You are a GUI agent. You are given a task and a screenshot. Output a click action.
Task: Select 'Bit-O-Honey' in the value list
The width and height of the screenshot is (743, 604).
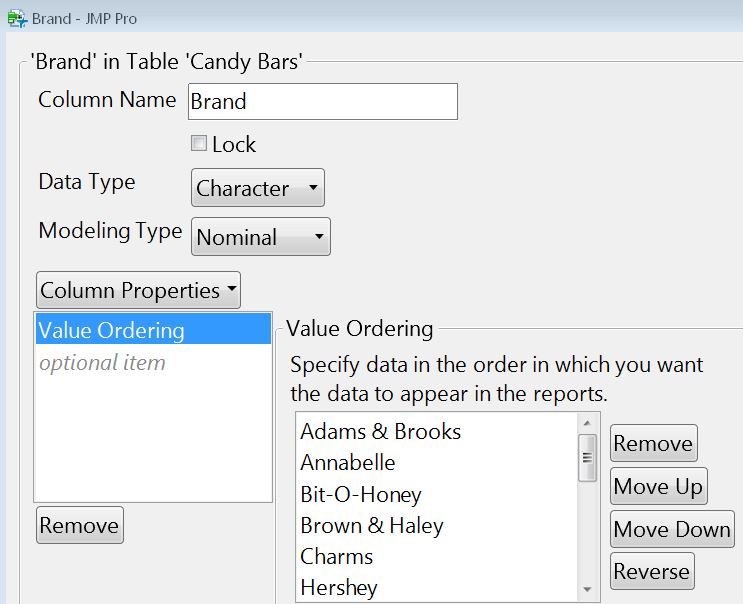pos(436,494)
